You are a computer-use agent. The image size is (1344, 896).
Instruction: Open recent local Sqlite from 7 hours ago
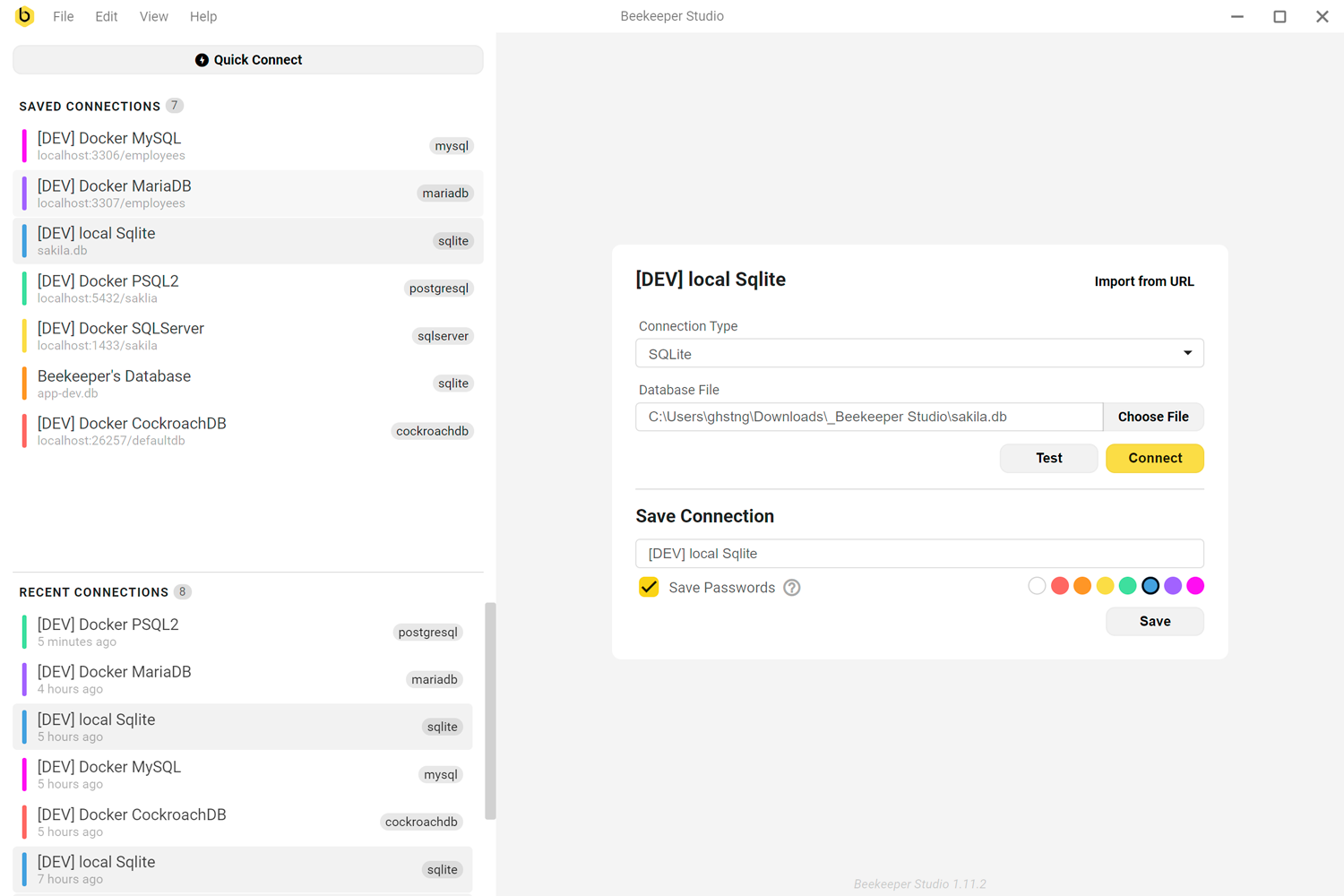point(243,869)
